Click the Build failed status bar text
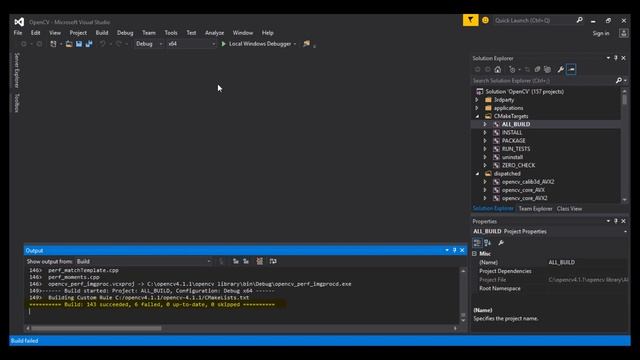Screen dimensions: 640x360 (x=24, y=341)
